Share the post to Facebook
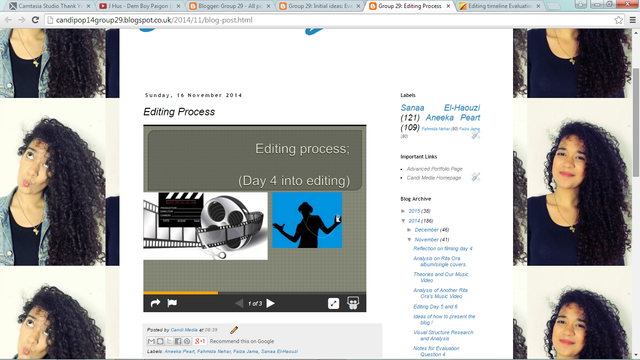Screen dimensions: 640x360 pos(178,341)
